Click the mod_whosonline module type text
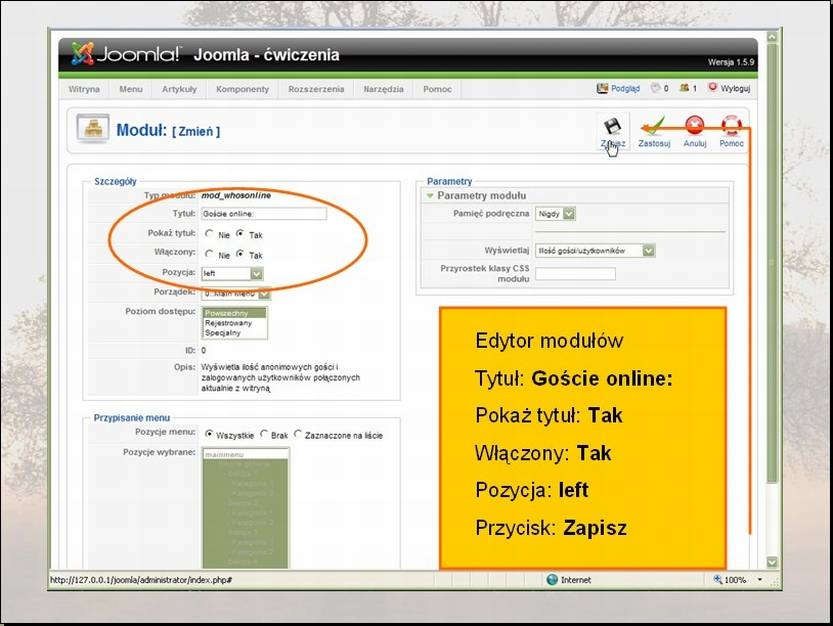Image resolution: width=833 pixels, height=626 pixels. pyautogui.click(x=236, y=195)
